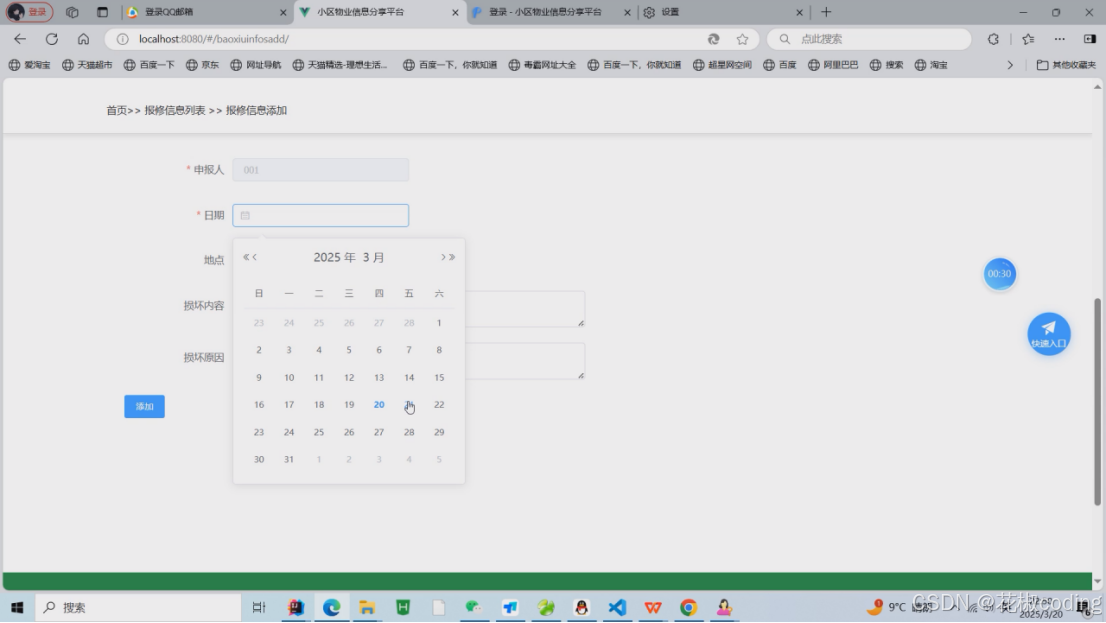Go back to the previous page
The width and height of the screenshot is (1106, 623).
coord(20,39)
